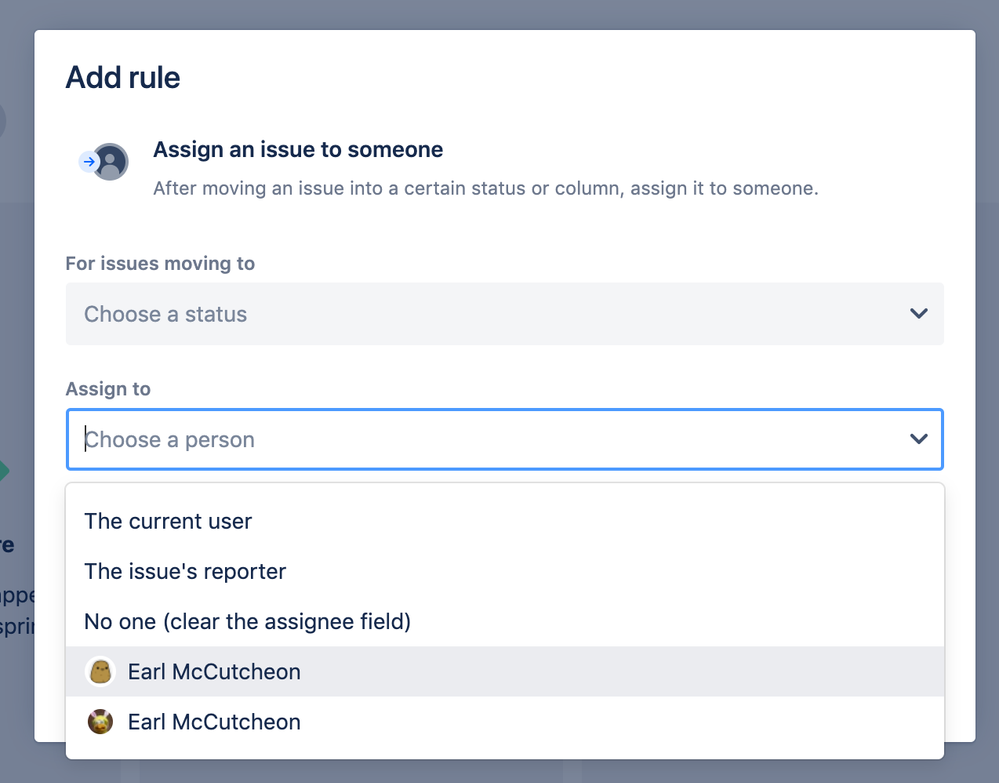Click the dark brown avatar beside Earl McCutcheon
The width and height of the screenshot is (999, 783).
(101, 722)
